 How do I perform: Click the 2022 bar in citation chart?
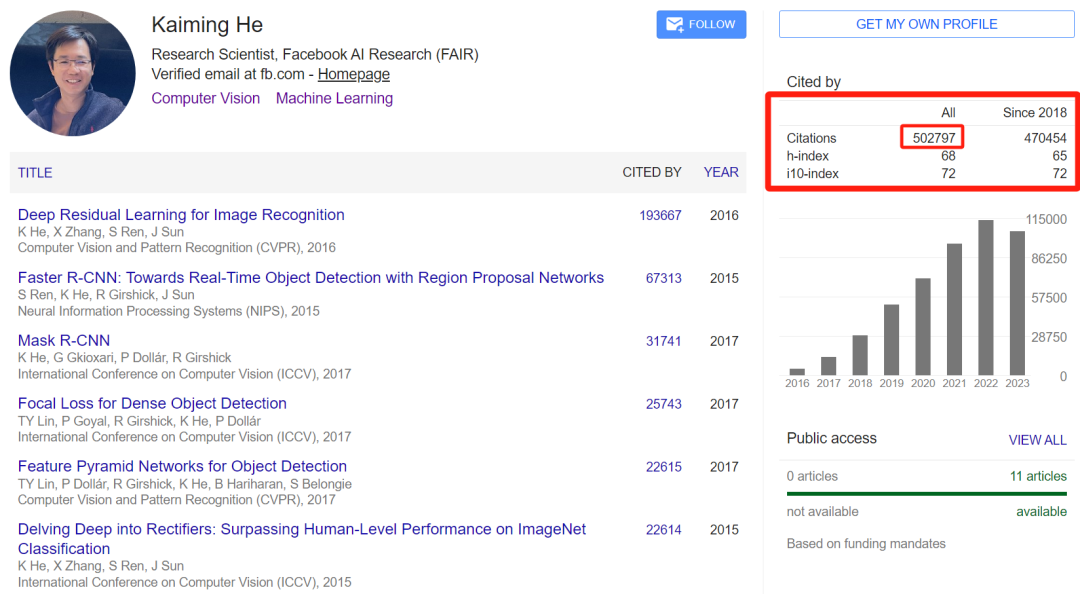click(x=986, y=298)
